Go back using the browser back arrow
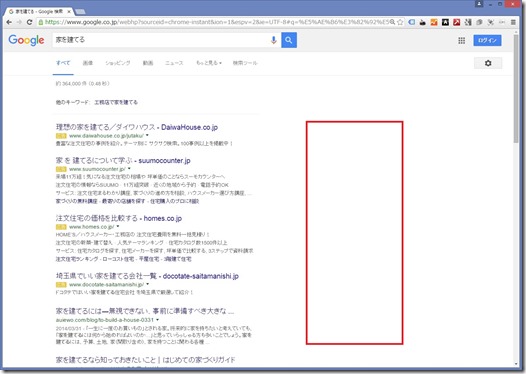Image resolution: width=526 pixels, height=374 pixels. pyautogui.click(x=9, y=22)
